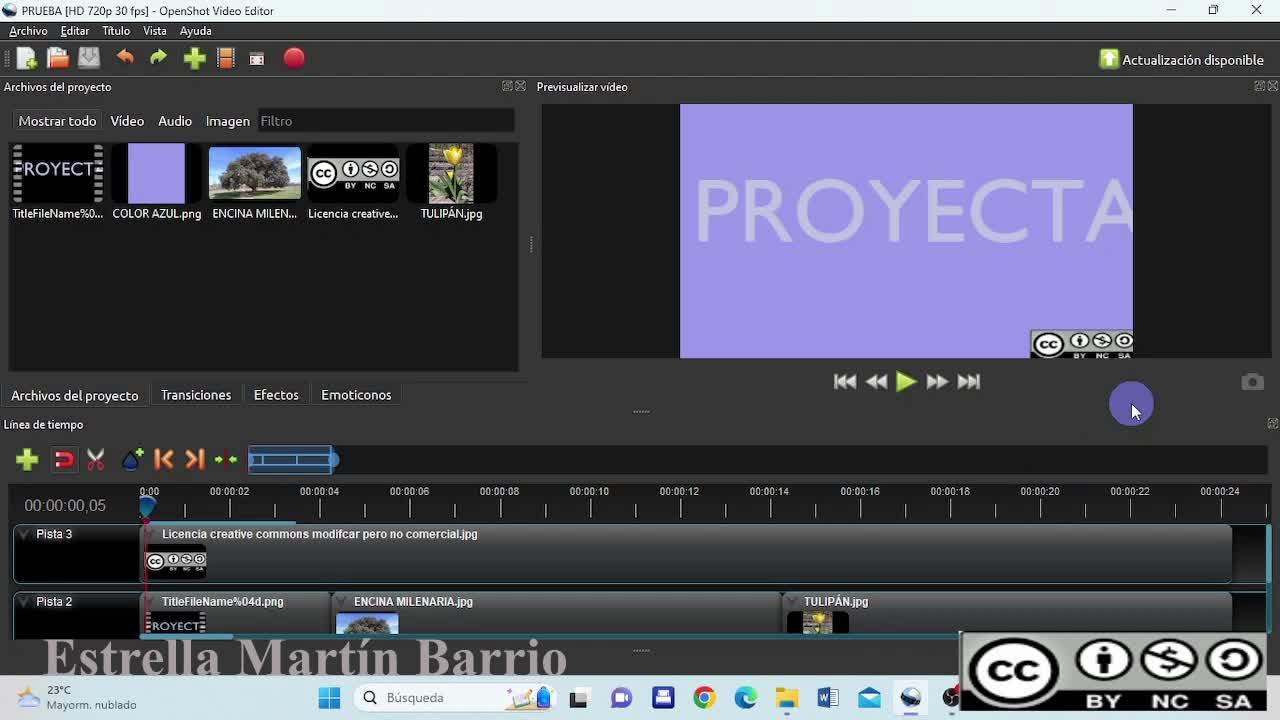Undo the last action

click(x=125, y=58)
